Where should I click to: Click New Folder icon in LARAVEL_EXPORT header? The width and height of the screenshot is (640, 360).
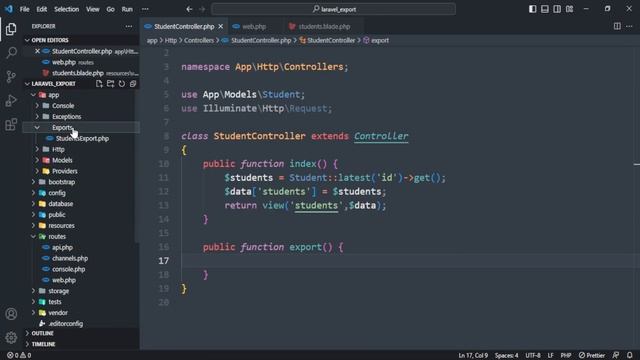coord(110,84)
